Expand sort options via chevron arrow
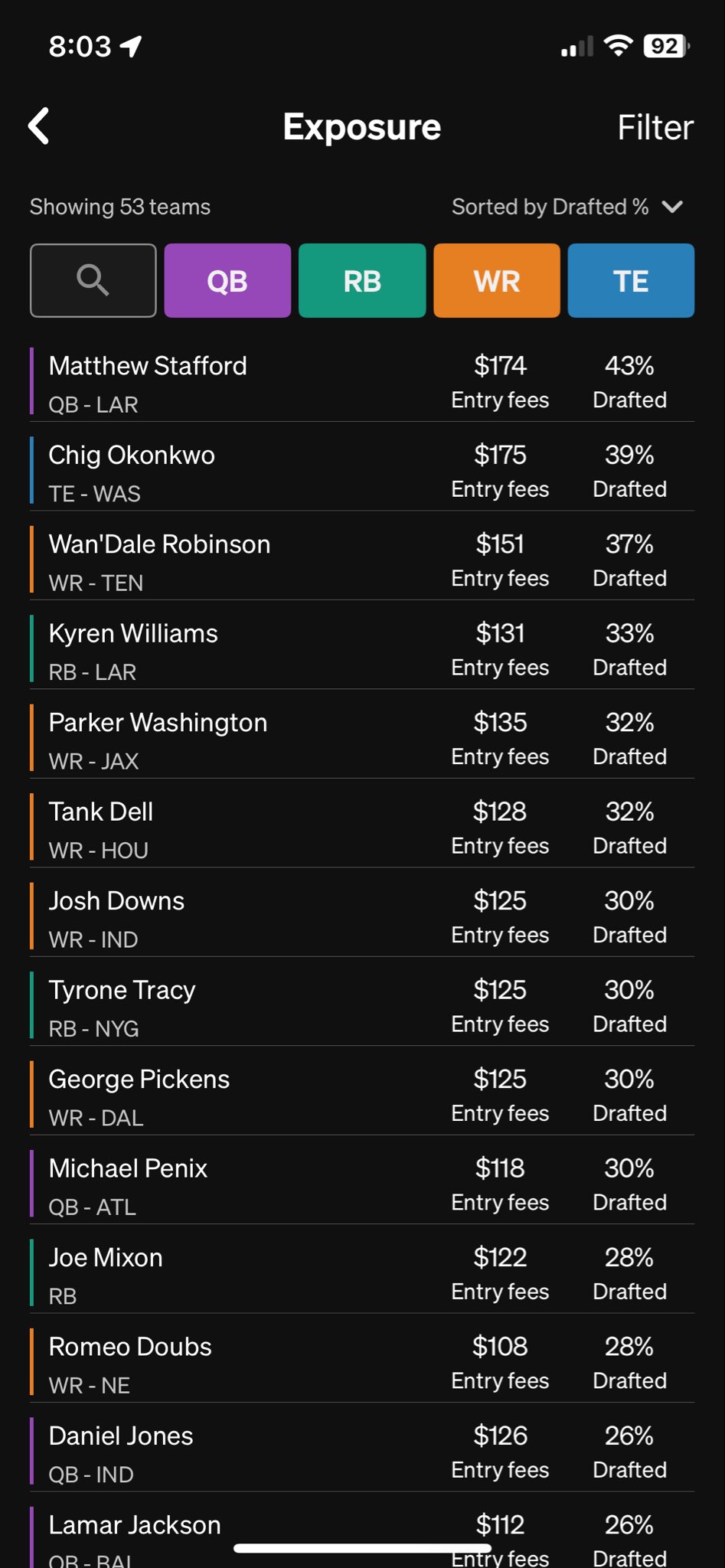The width and height of the screenshot is (725, 1568). [x=672, y=207]
